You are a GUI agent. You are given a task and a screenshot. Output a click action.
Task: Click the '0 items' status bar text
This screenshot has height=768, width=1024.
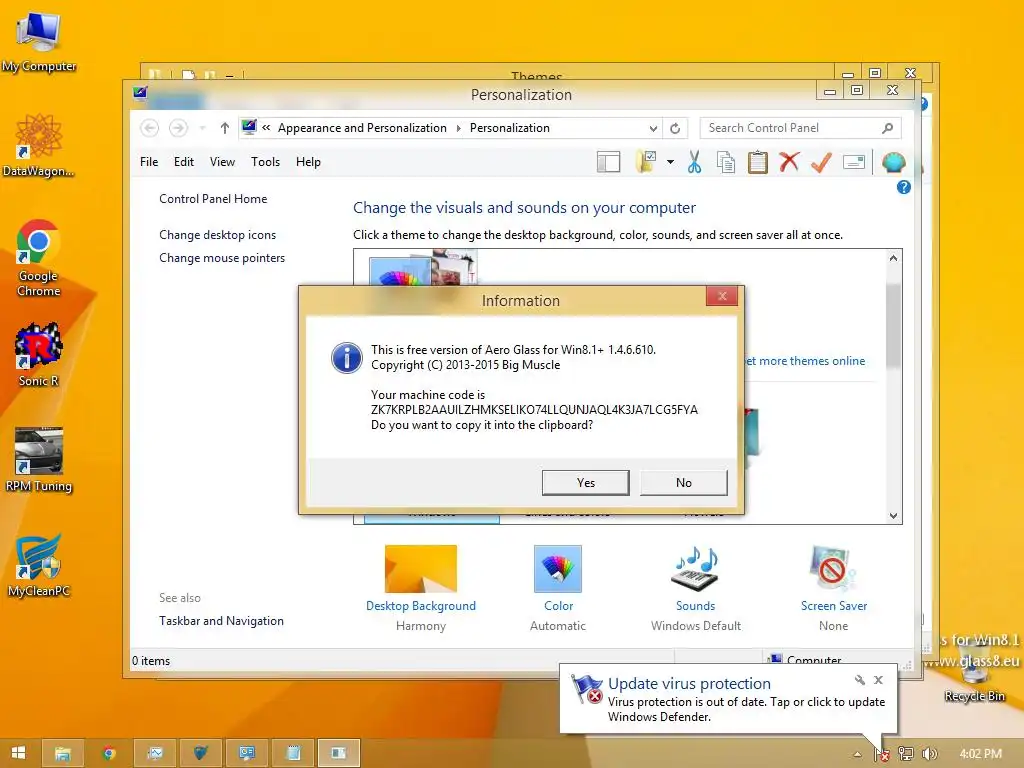pos(151,661)
